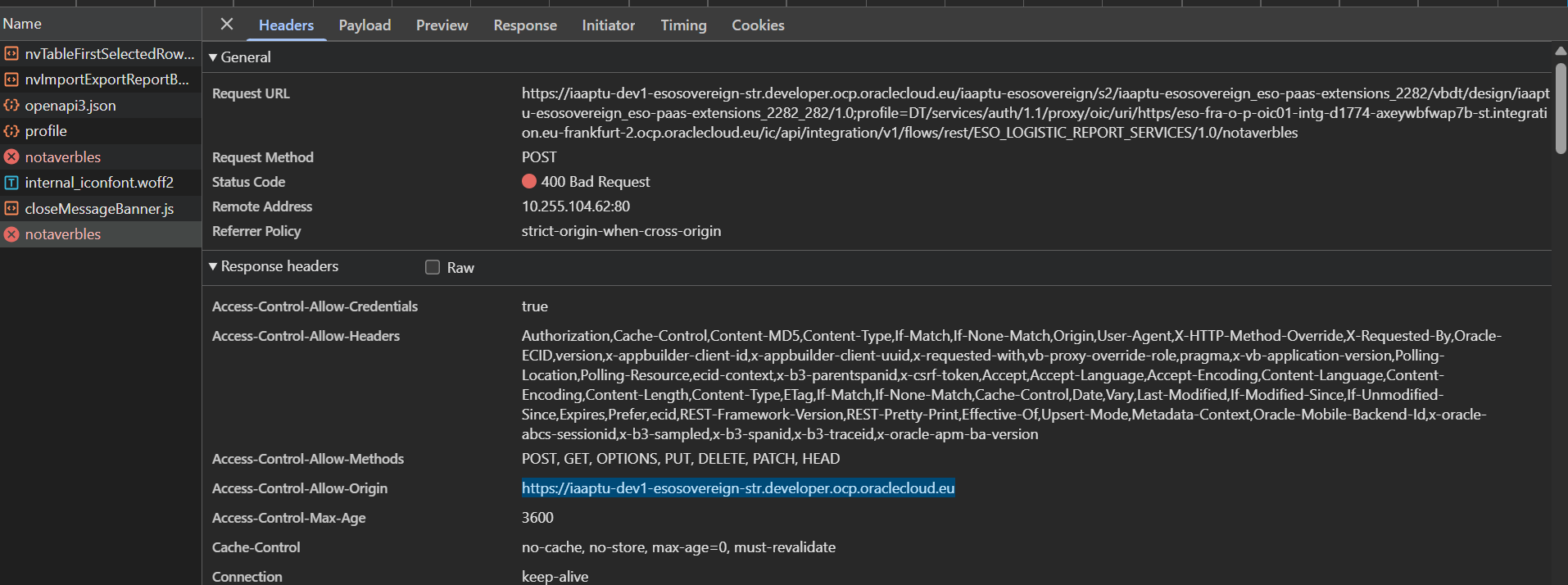Select the nvTableFirstSelectedRow request
The height and width of the screenshot is (585, 1568).
(101, 54)
